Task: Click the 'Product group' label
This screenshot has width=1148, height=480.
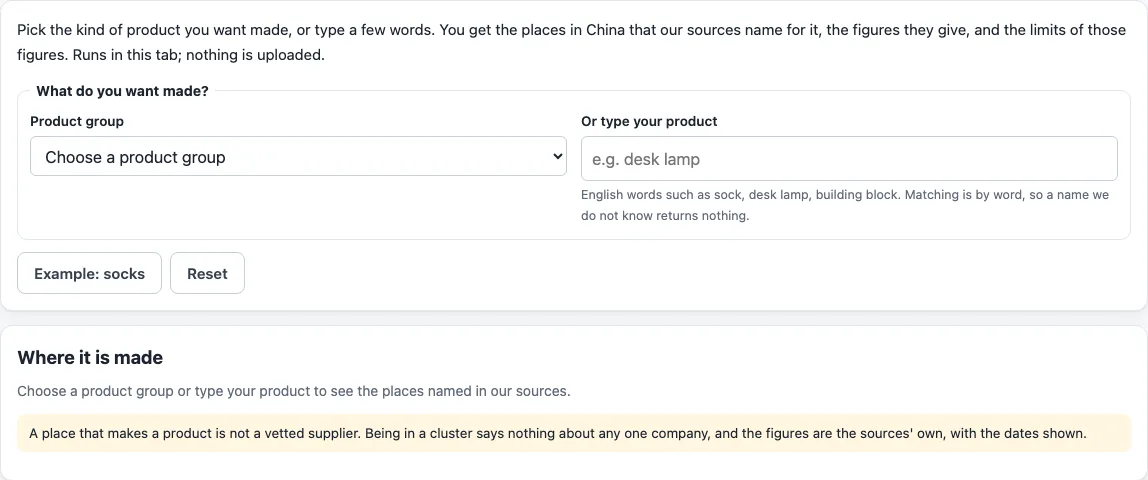Action: pyautogui.click(x=77, y=121)
